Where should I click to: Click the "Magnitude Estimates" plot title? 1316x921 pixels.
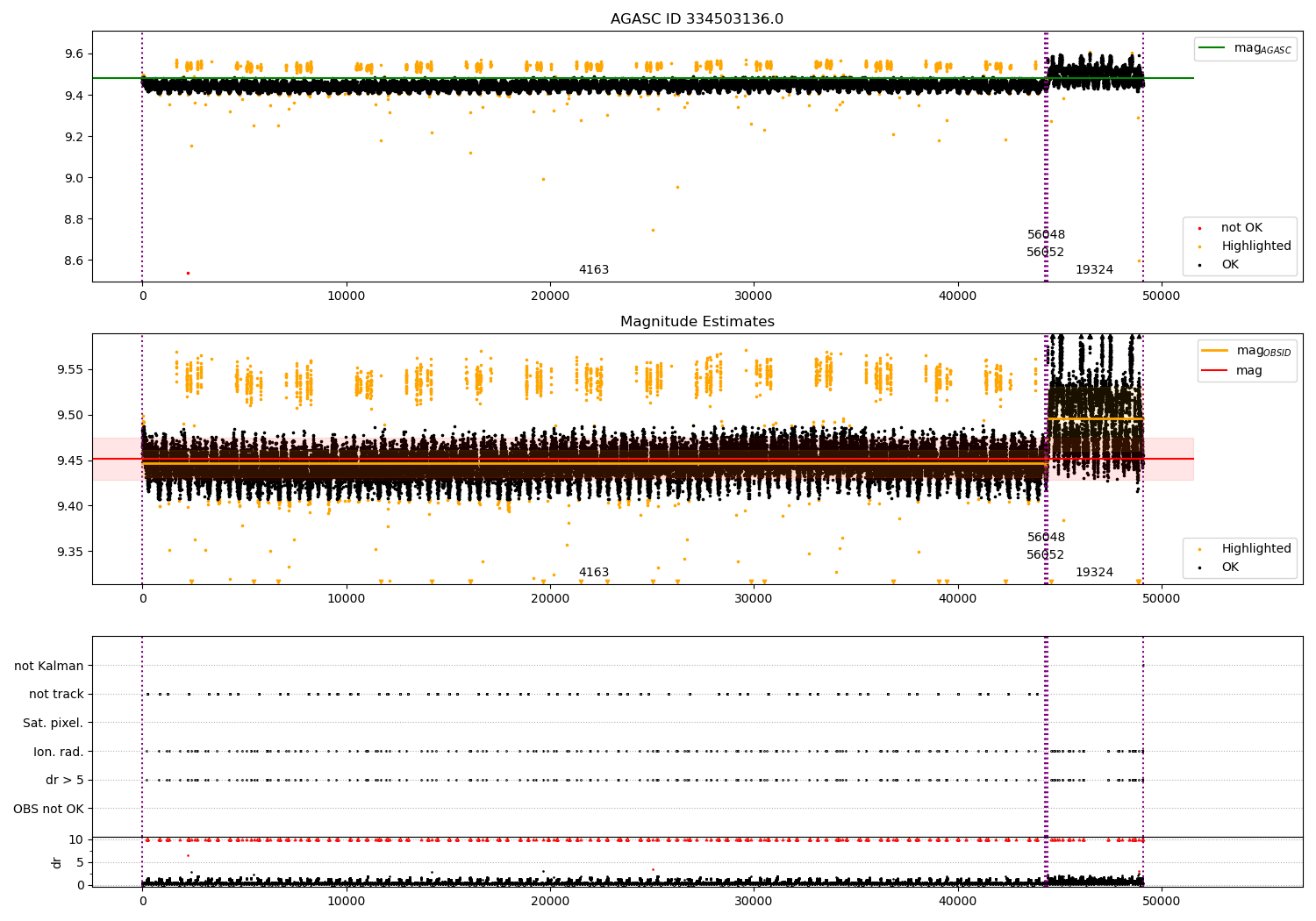click(x=697, y=322)
